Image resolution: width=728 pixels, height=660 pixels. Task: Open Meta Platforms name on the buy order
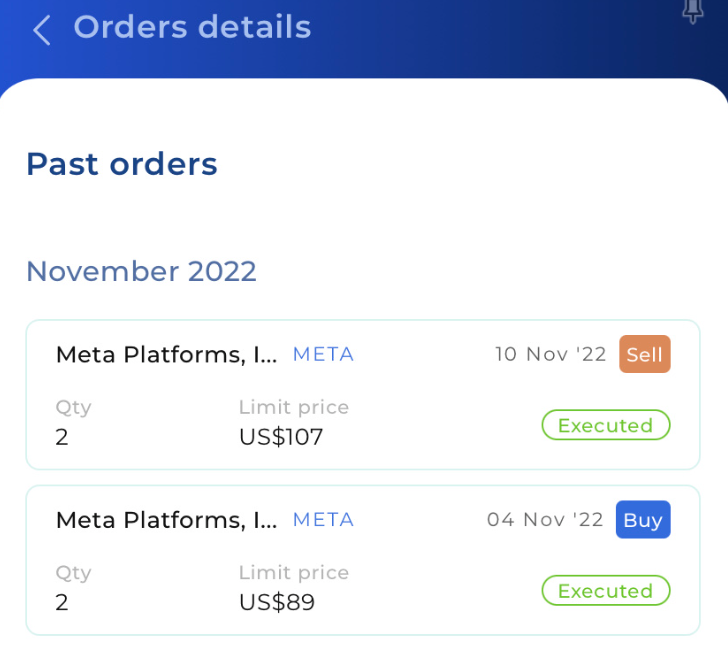(x=166, y=520)
